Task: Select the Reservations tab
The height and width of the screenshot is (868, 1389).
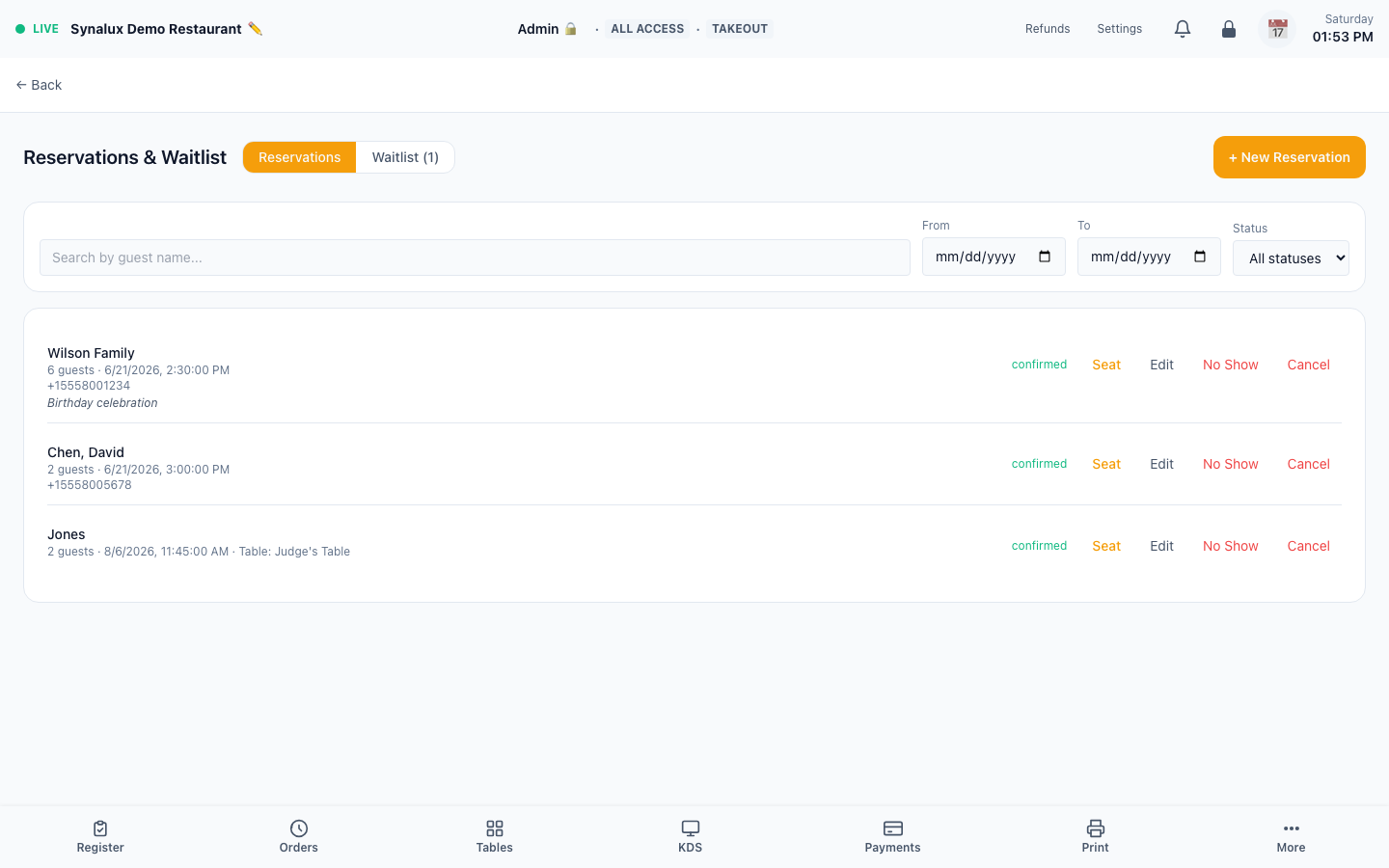Action: click(x=299, y=157)
